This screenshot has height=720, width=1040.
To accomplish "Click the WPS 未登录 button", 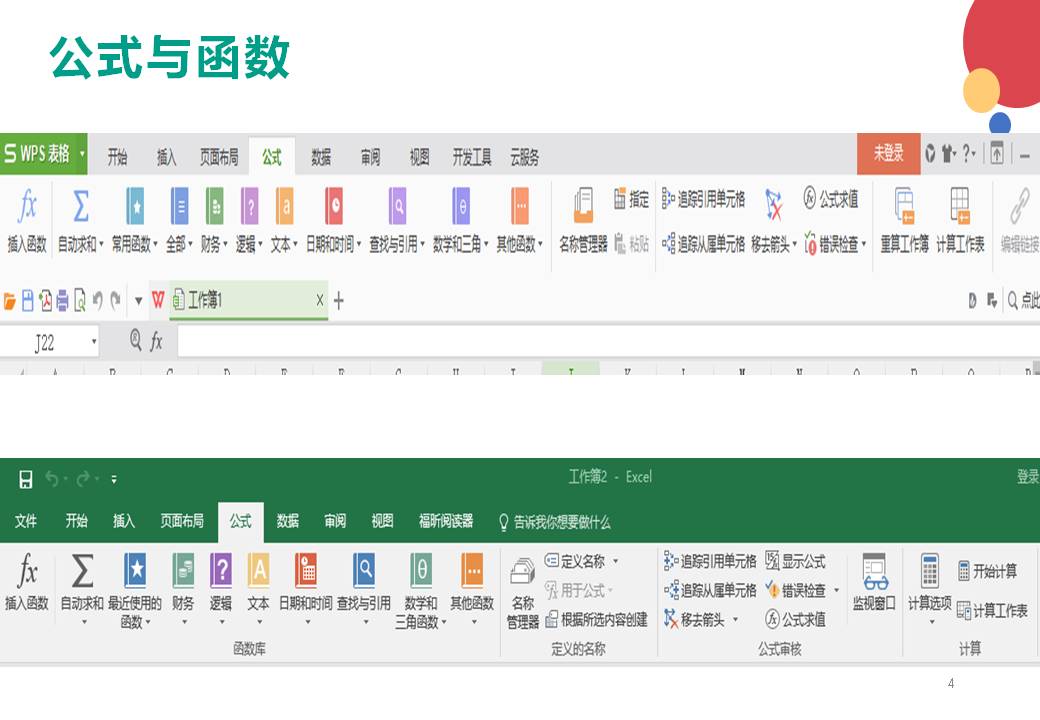I will tap(888, 153).
